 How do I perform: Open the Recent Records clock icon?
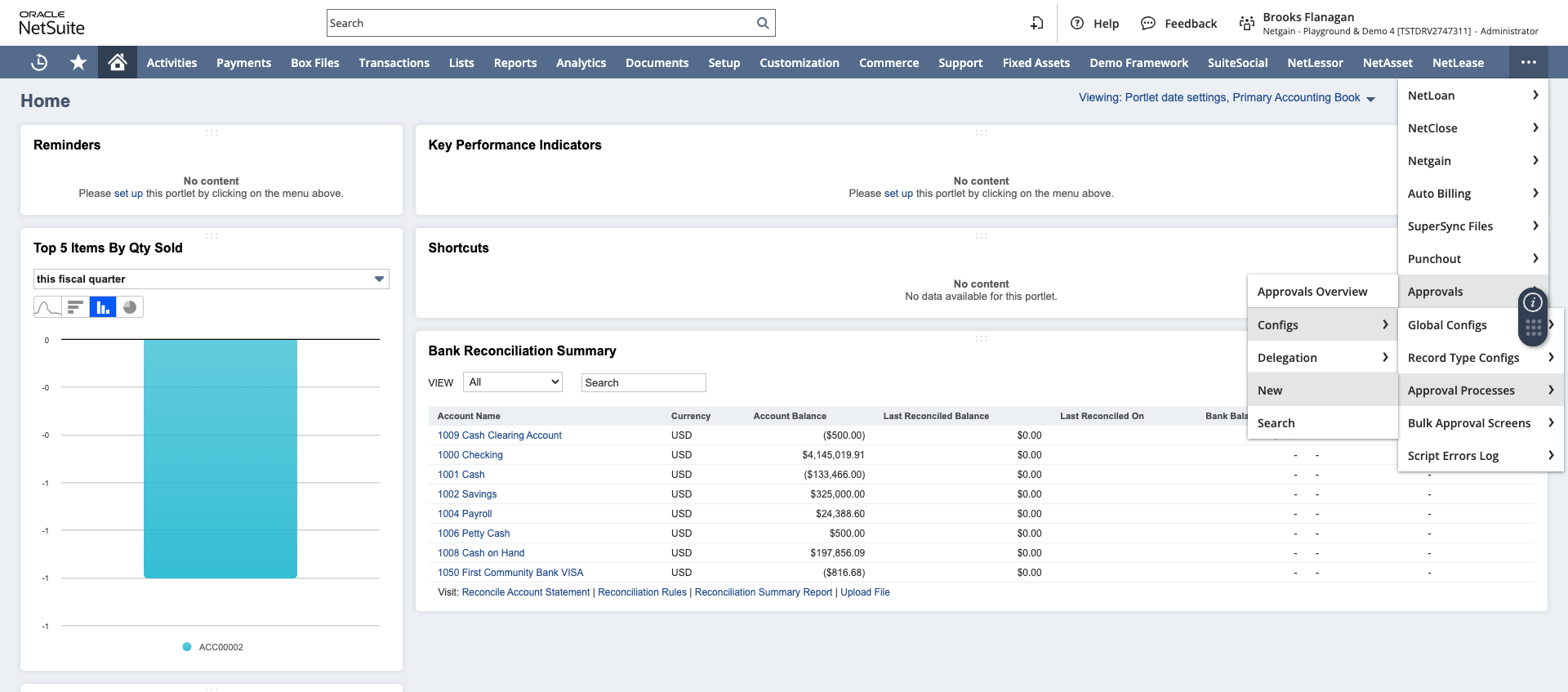pos(39,62)
